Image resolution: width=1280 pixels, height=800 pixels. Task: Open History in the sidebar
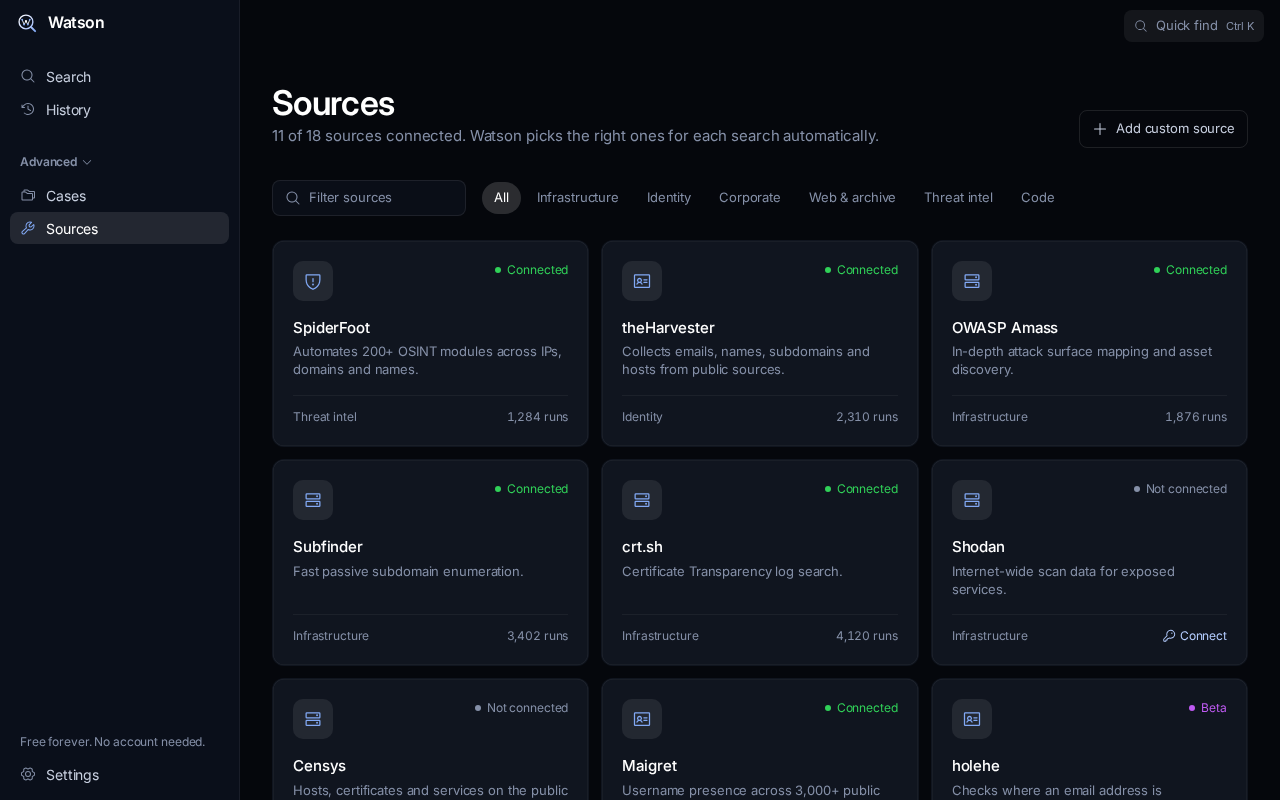pyautogui.click(x=119, y=110)
